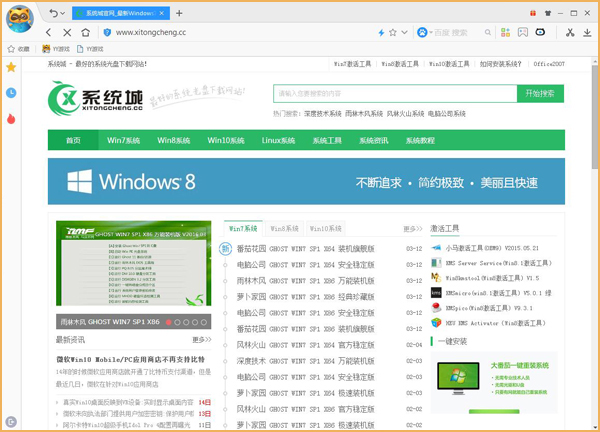Click the site security shield icon
The image size is (600, 432).
click(107, 33)
